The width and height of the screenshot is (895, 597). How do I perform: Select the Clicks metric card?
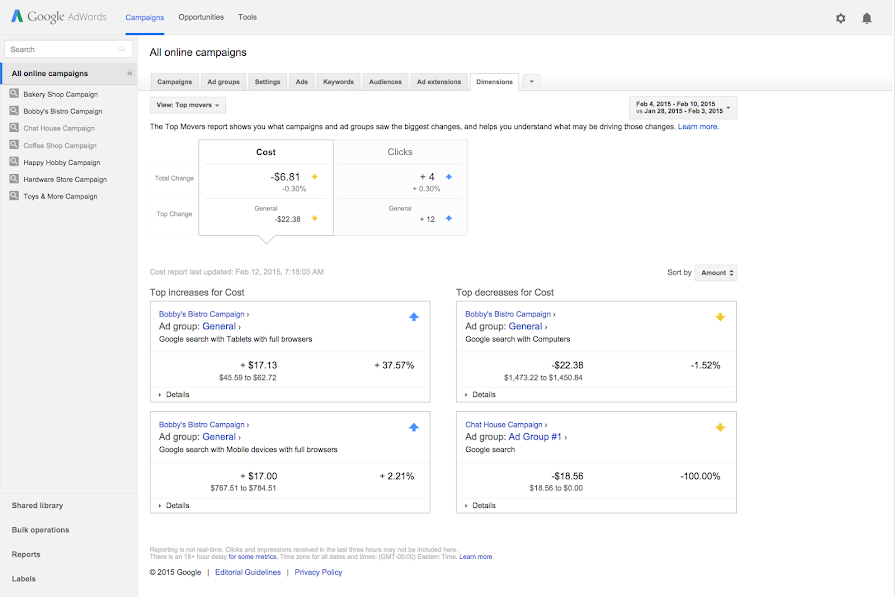(x=400, y=152)
